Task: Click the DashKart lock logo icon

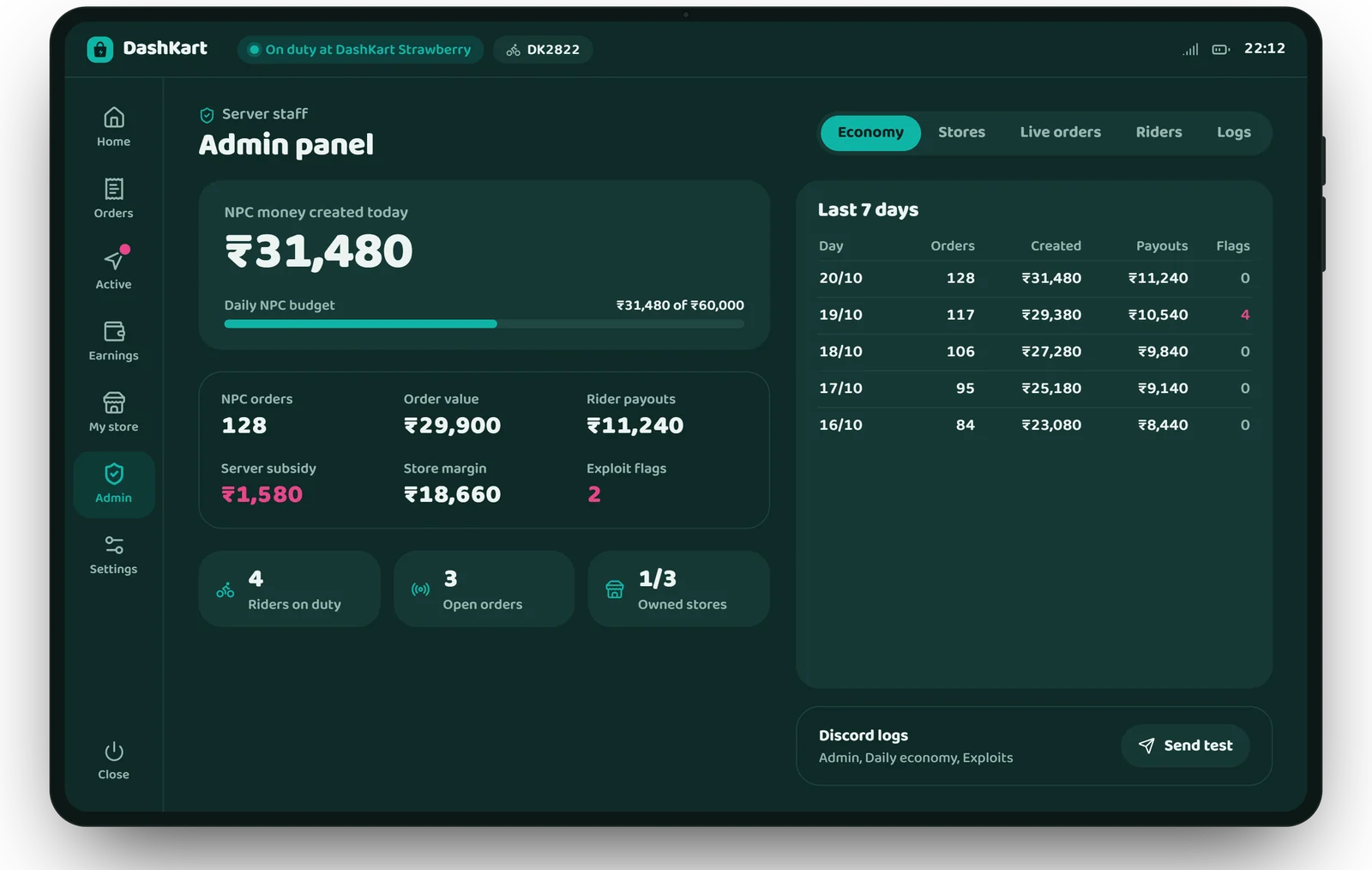Action: click(x=100, y=50)
